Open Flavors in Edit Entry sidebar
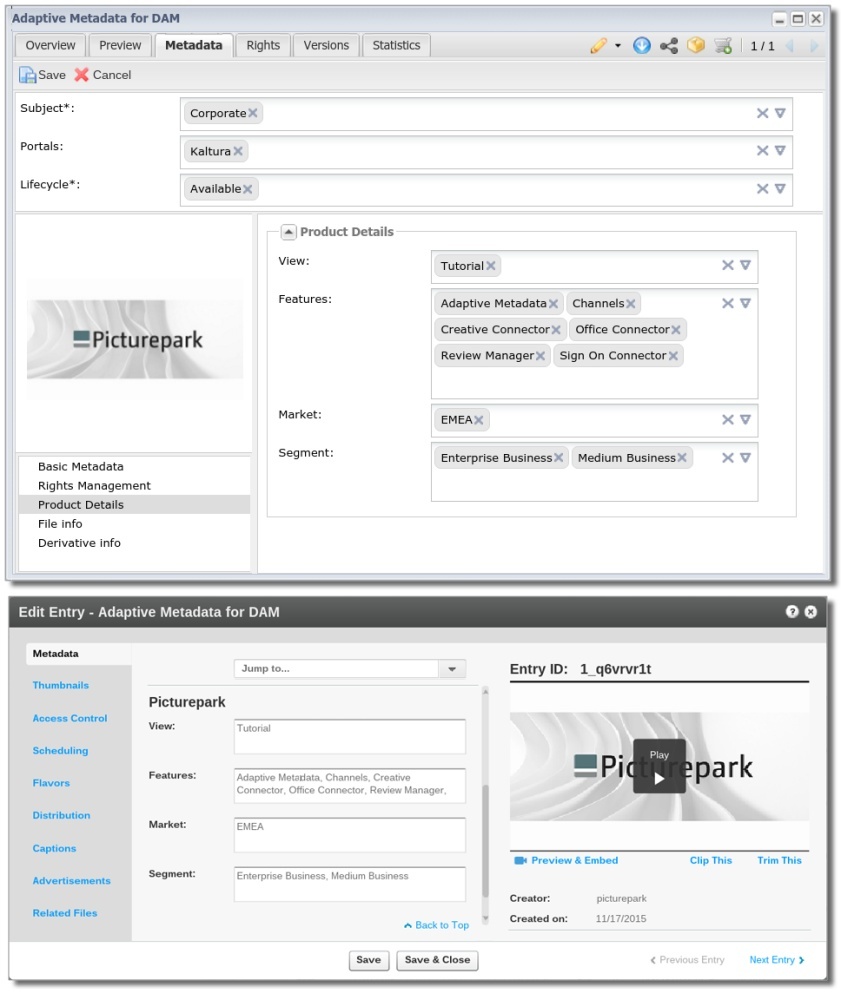This screenshot has height=1000, width=841. (x=51, y=783)
